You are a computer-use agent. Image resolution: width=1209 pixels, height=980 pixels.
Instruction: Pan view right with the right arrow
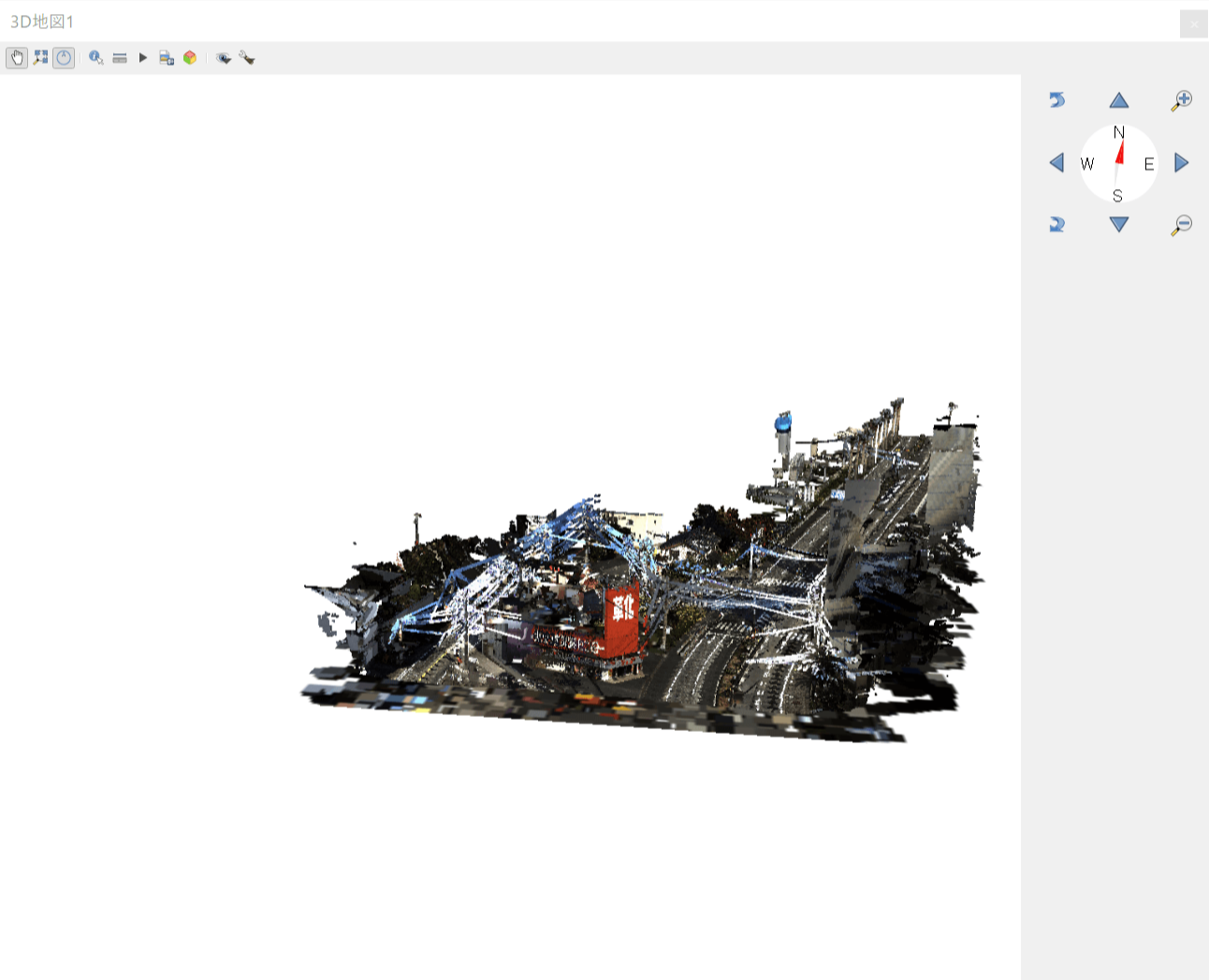[x=1182, y=163]
